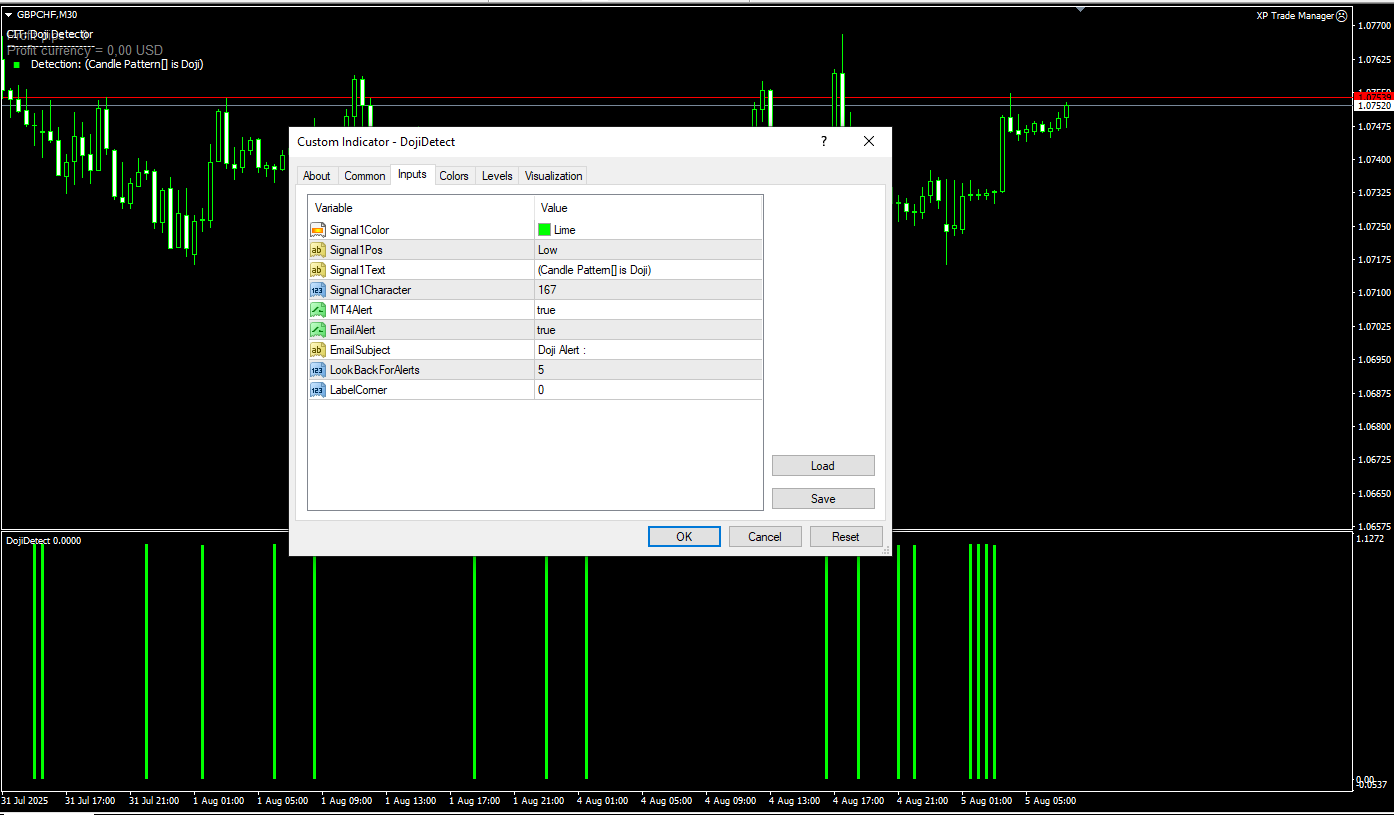Click the Signal1Text string type icon
The image size is (1394, 815).
click(x=317, y=270)
